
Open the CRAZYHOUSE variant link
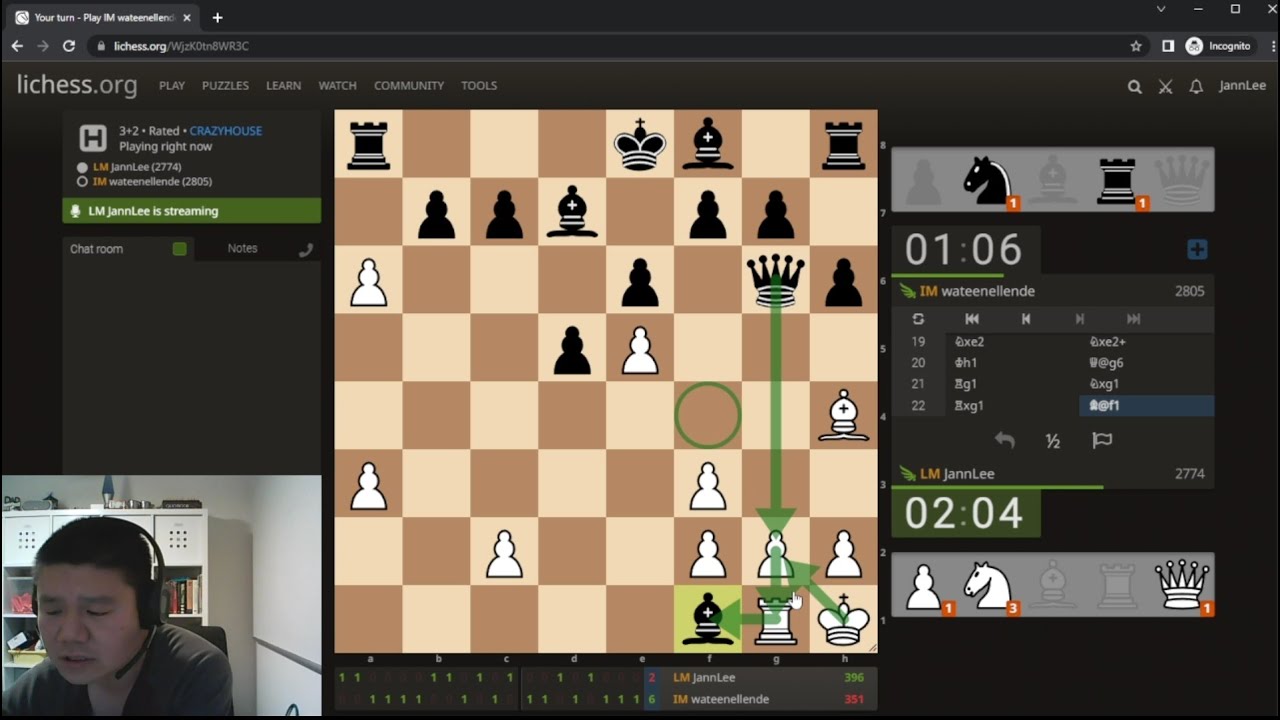tap(226, 131)
